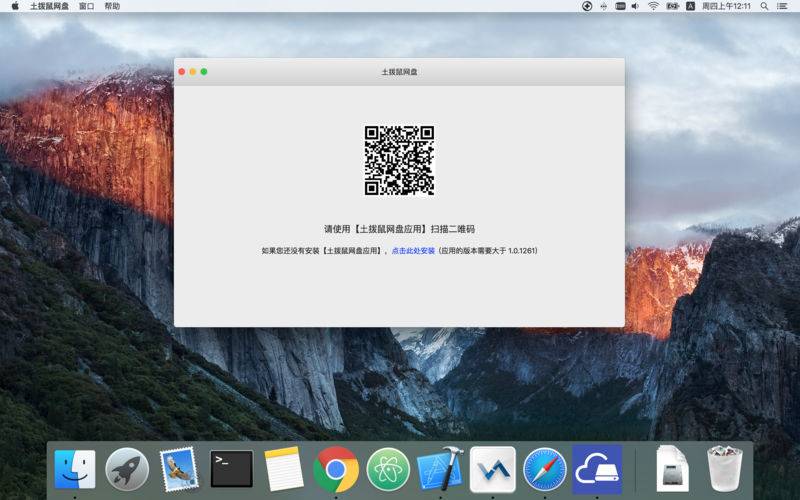Open Spotlight search magnifier icon
The width and height of the screenshot is (800, 500).
coord(764,6)
